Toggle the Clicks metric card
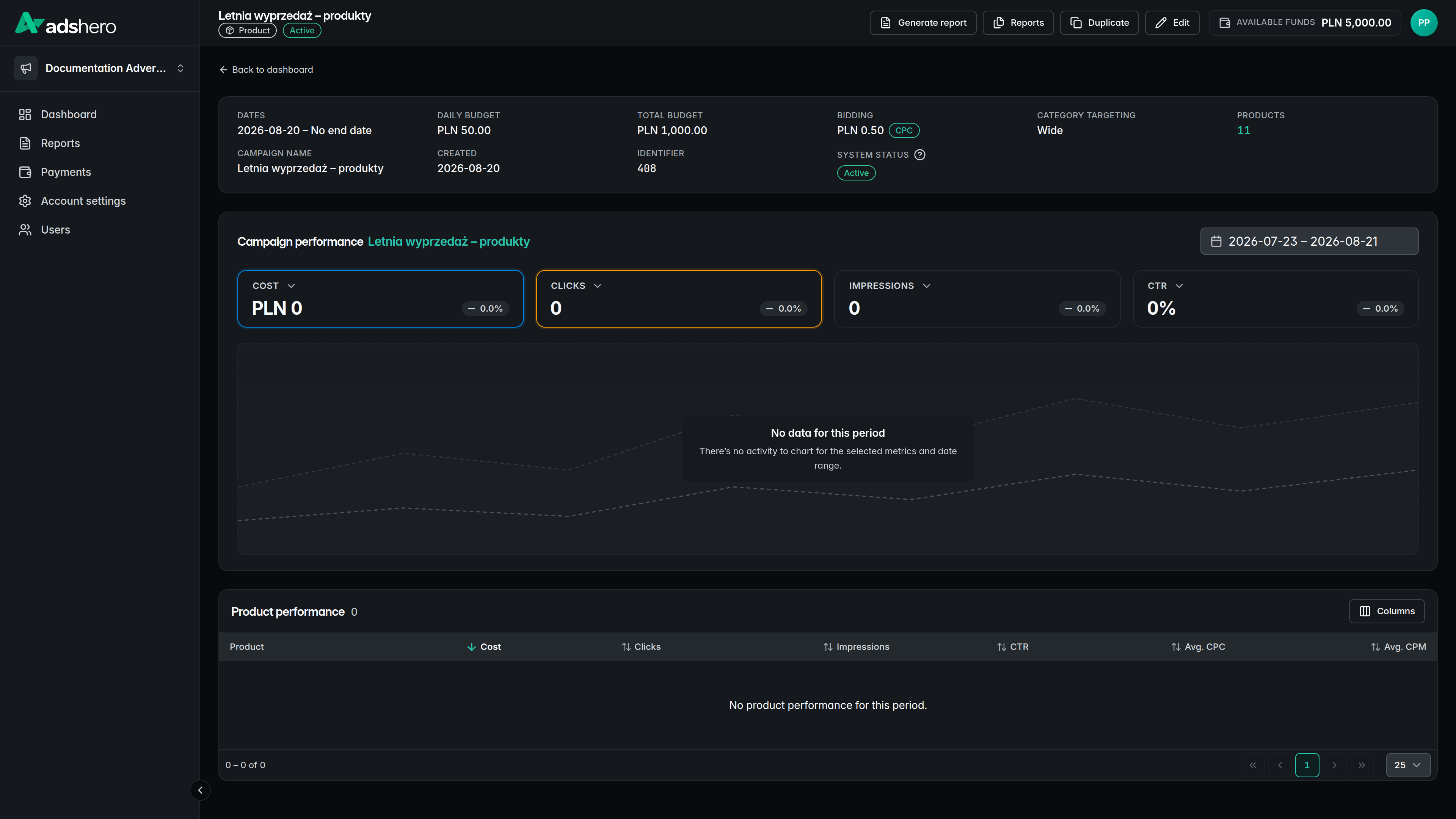Image resolution: width=1456 pixels, height=819 pixels. (678, 298)
